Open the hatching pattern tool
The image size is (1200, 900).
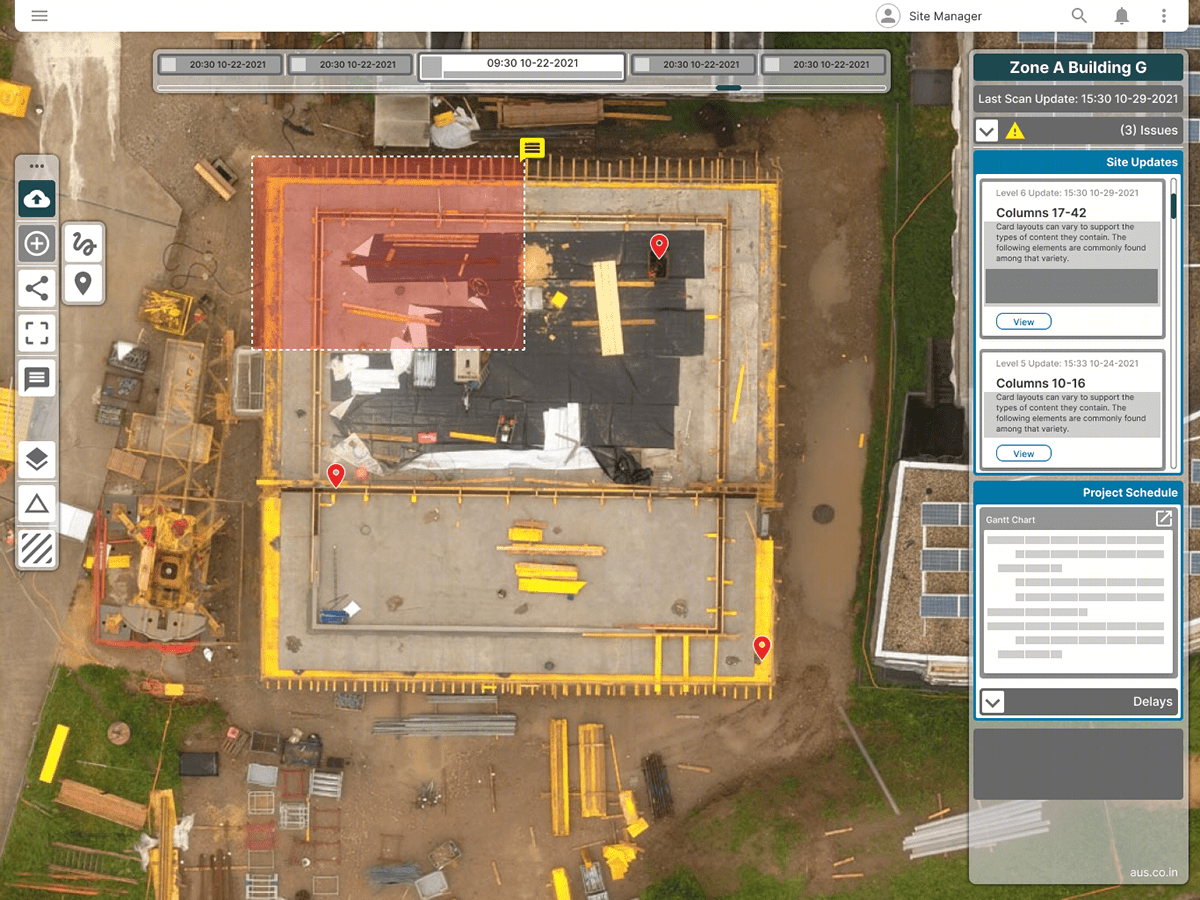coord(36,548)
